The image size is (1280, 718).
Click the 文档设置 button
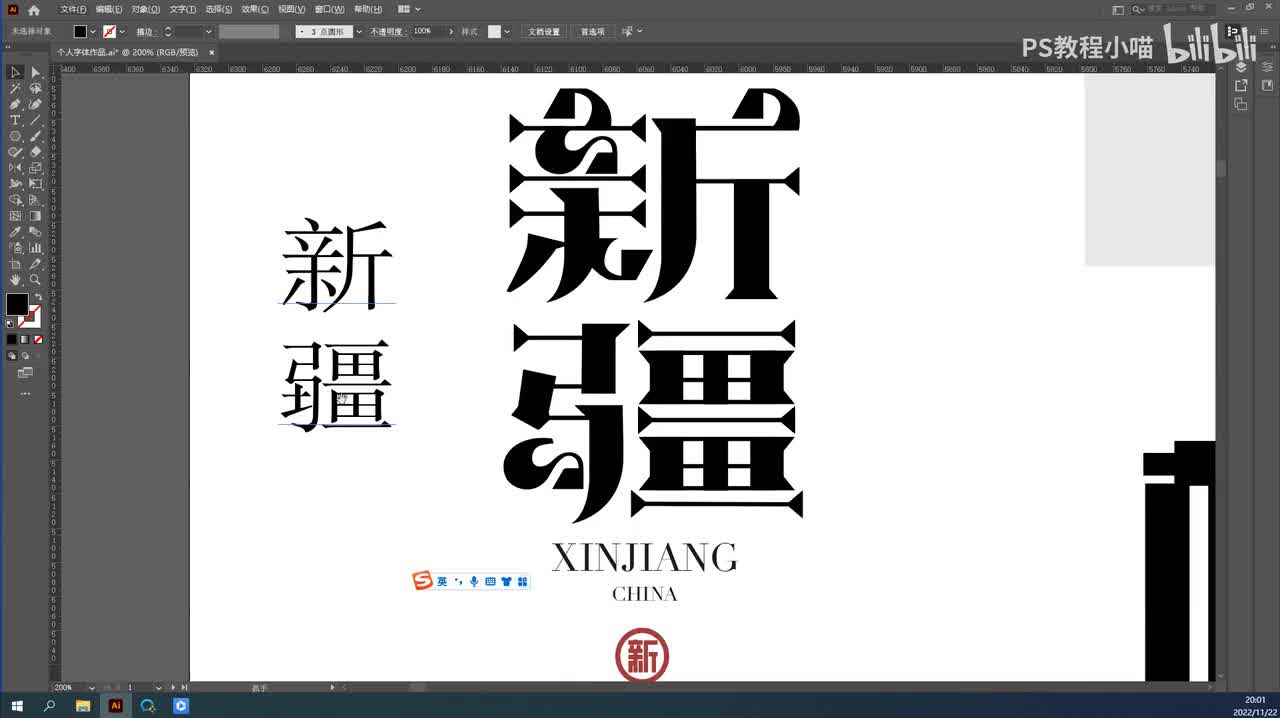pyautogui.click(x=544, y=32)
